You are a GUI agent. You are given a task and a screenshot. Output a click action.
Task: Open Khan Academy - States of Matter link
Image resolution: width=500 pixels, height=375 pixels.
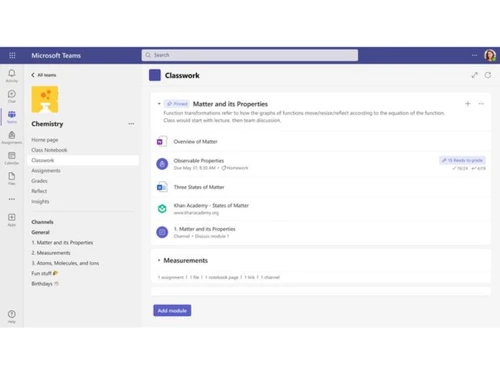pos(211,205)
